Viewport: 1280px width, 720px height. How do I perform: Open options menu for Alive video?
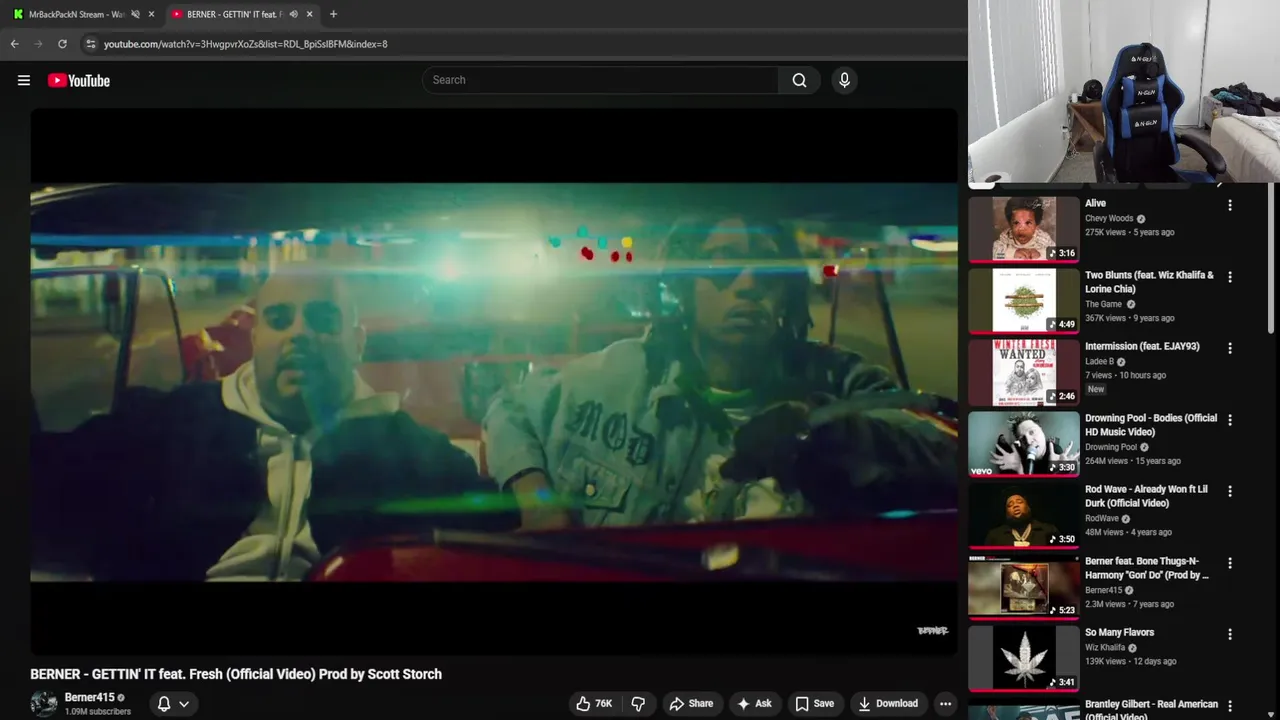1230,205
